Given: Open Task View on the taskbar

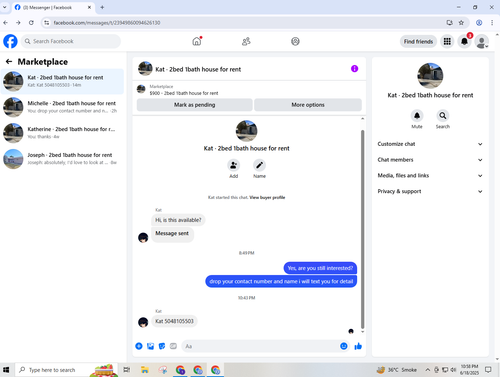Looking at the screenshot, I should [127, 370].
